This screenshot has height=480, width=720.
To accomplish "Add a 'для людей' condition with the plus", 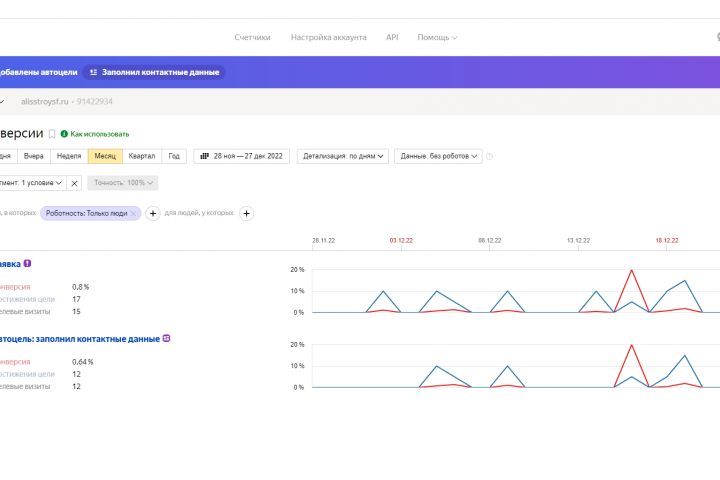I will (247, 213).
